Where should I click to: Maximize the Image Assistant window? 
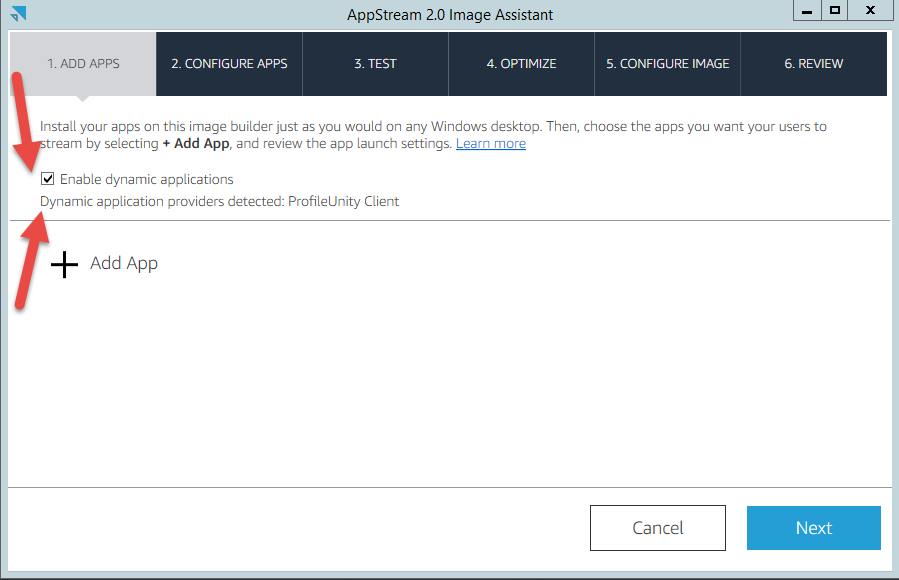click(x=835, y=10)
